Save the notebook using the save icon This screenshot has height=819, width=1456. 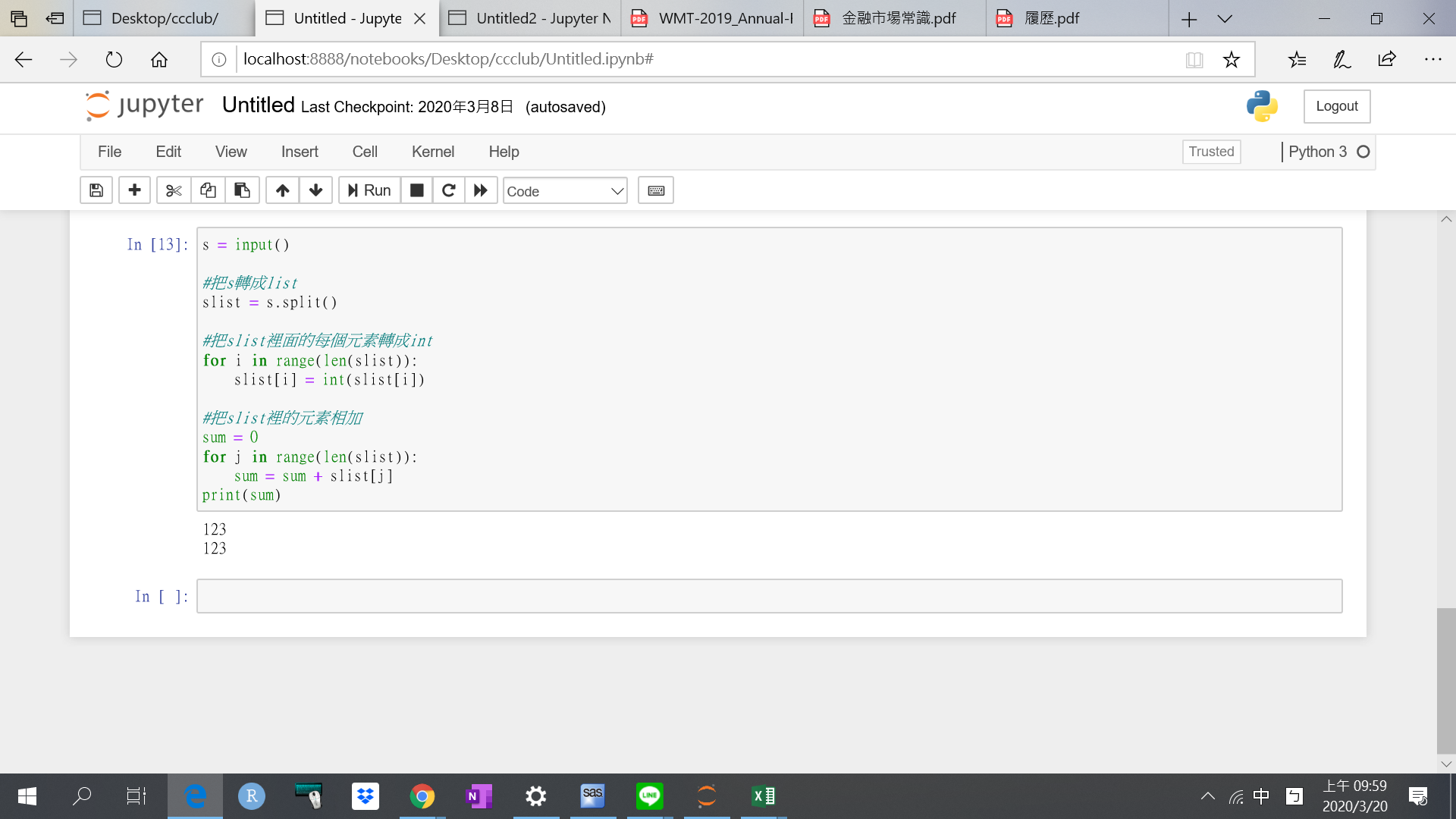tap(96, 190)
